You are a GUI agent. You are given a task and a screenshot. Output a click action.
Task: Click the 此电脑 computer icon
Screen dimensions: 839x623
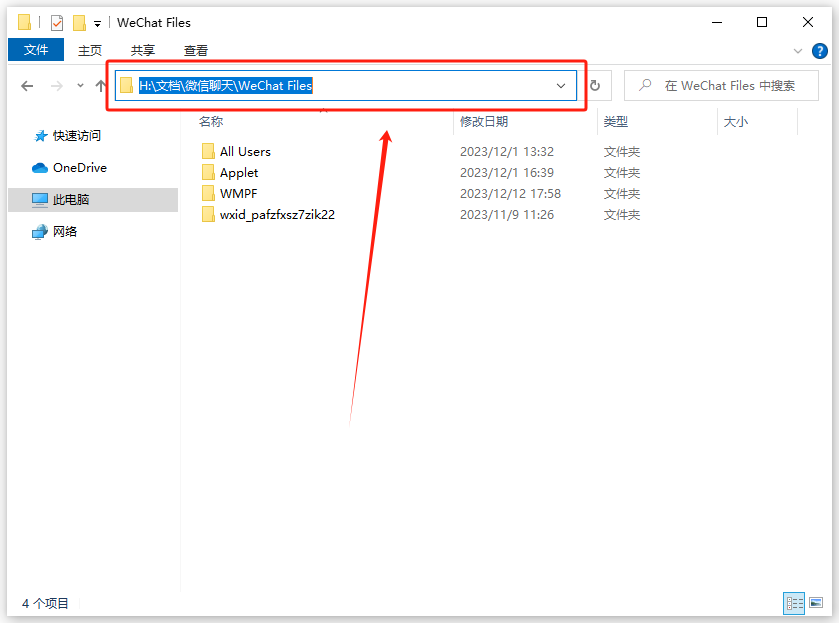tap(40, 200)
